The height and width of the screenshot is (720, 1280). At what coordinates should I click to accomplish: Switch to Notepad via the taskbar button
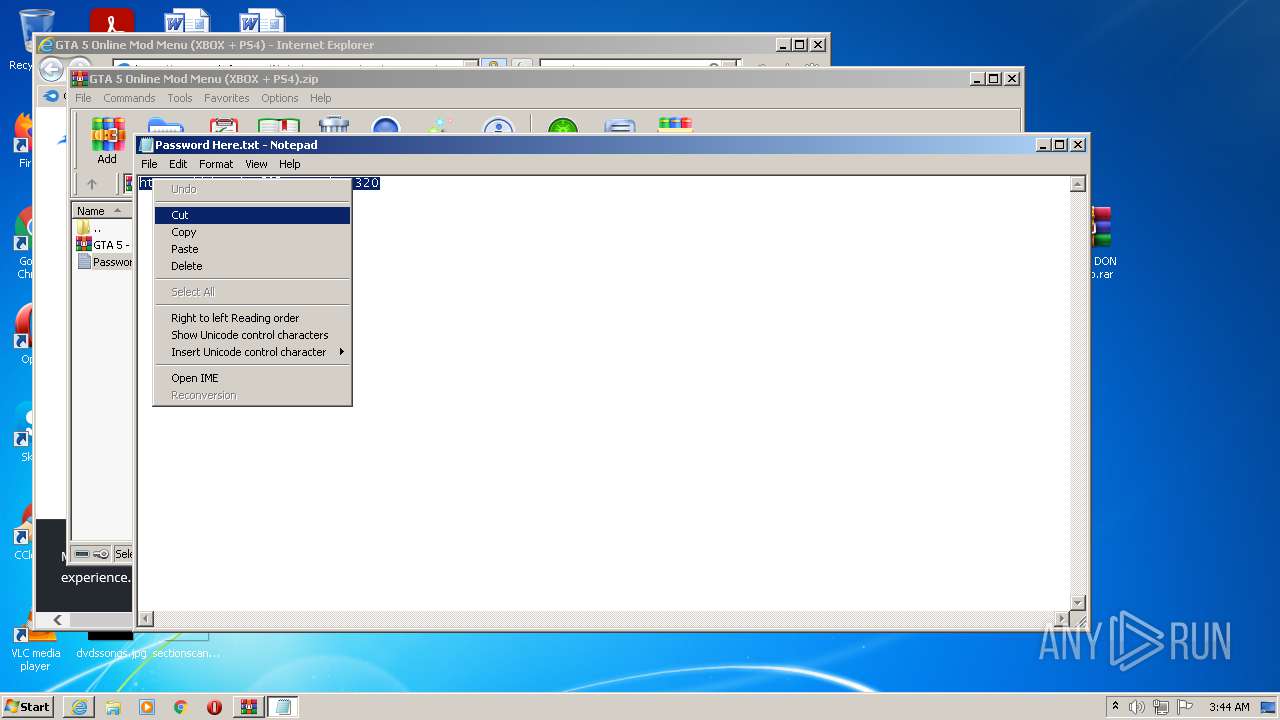click(x=283, y=707)
